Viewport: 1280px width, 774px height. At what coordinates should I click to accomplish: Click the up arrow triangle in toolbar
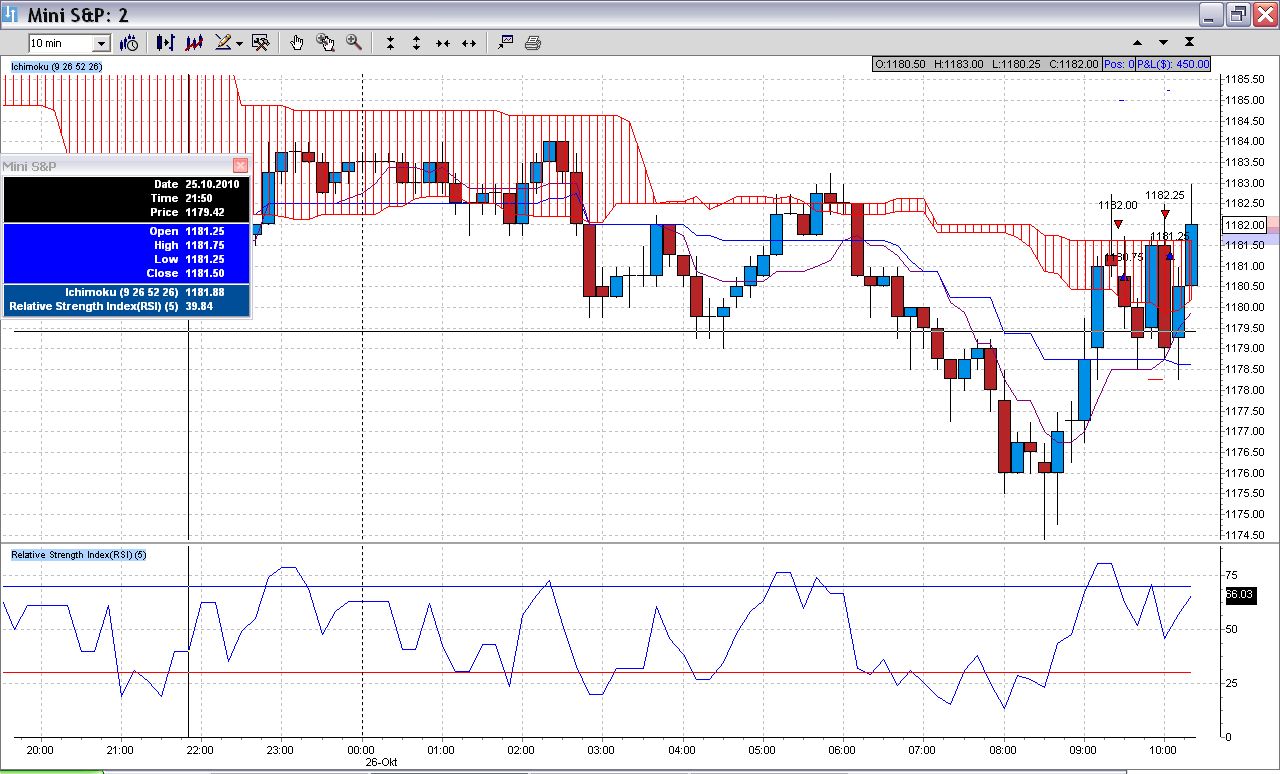click(x=1137, y=43)
